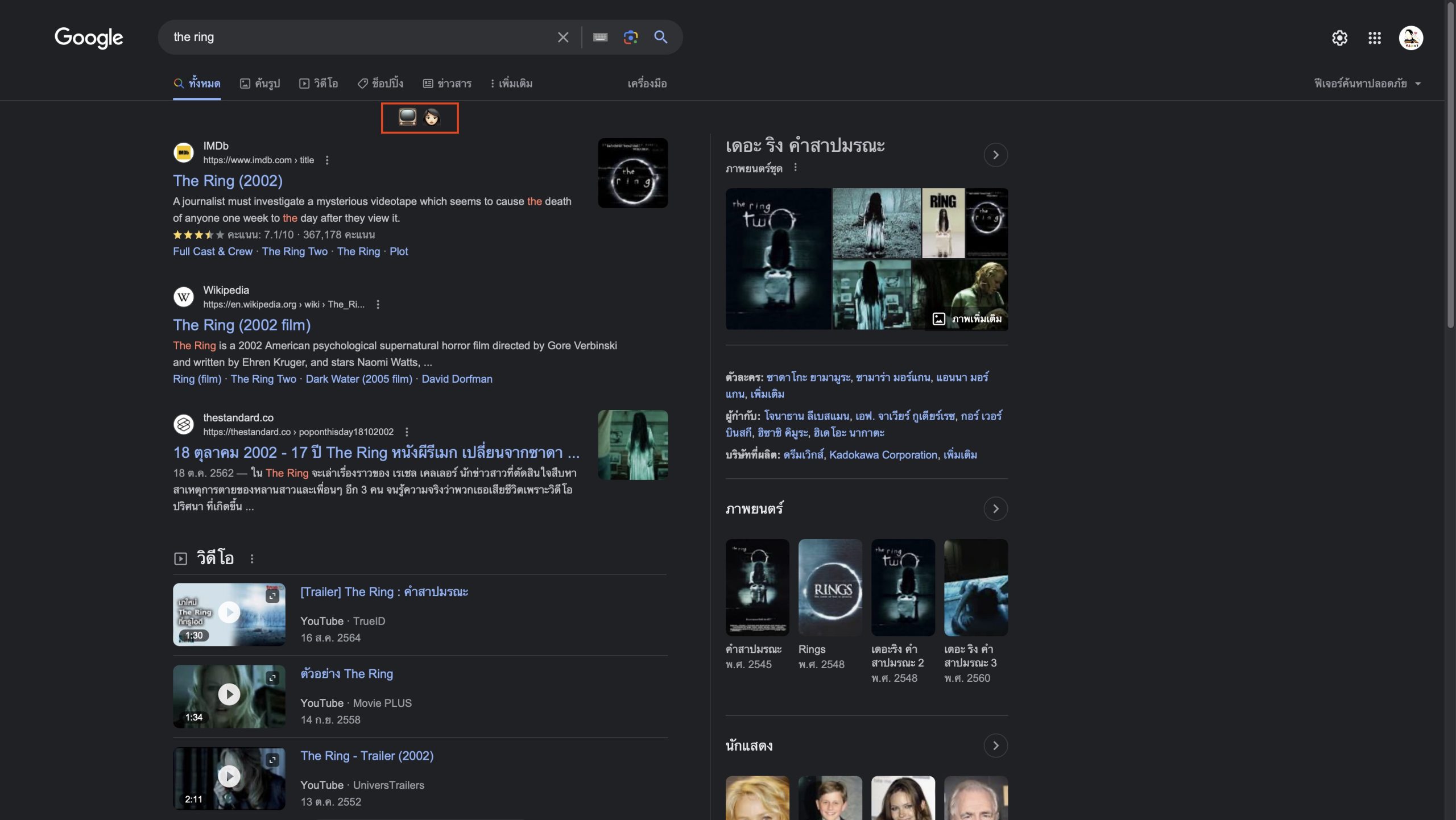Expand the เพิ่มเติม more tabs menu

click(x=511, y=84)
